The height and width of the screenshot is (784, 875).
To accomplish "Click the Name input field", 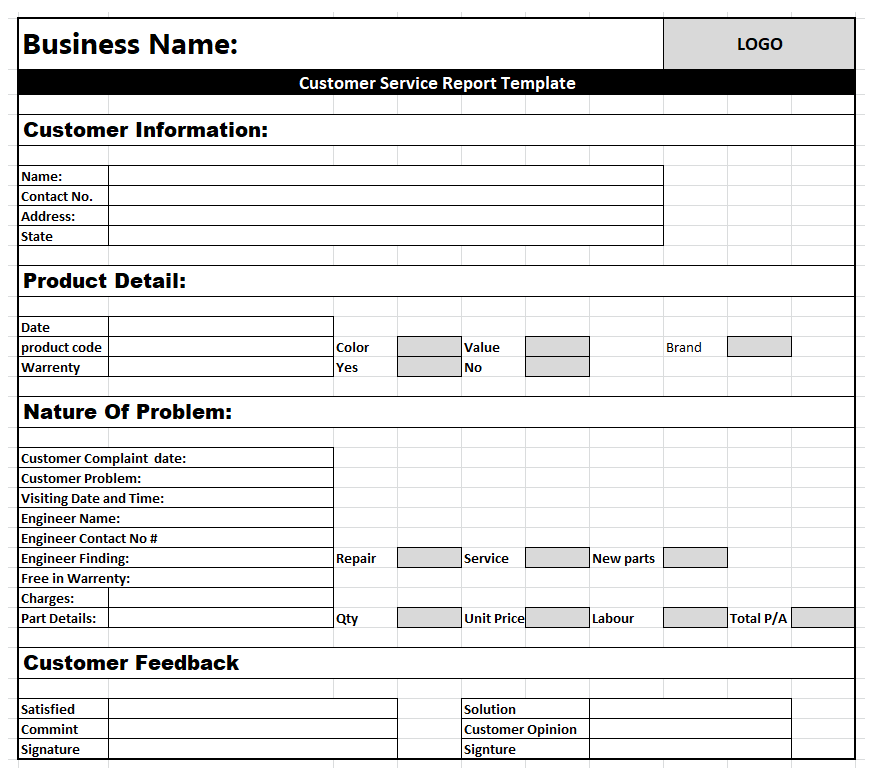I will pyautogui.click(x=385, y=176).
